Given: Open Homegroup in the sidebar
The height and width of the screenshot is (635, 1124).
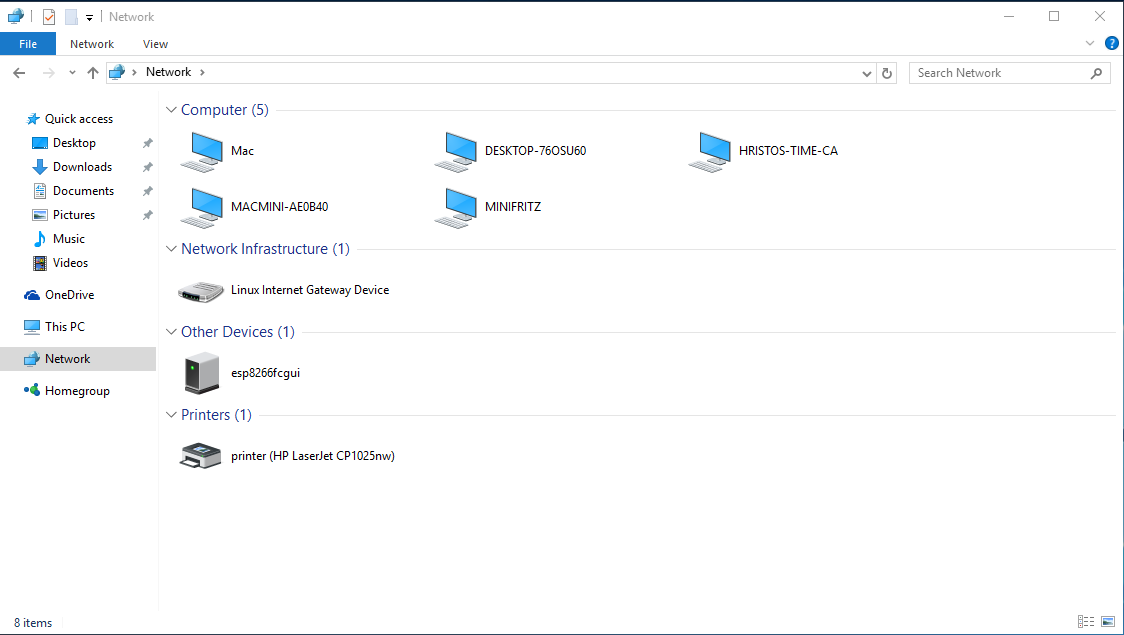Looking at the screenshot, I should pos(77,391).
